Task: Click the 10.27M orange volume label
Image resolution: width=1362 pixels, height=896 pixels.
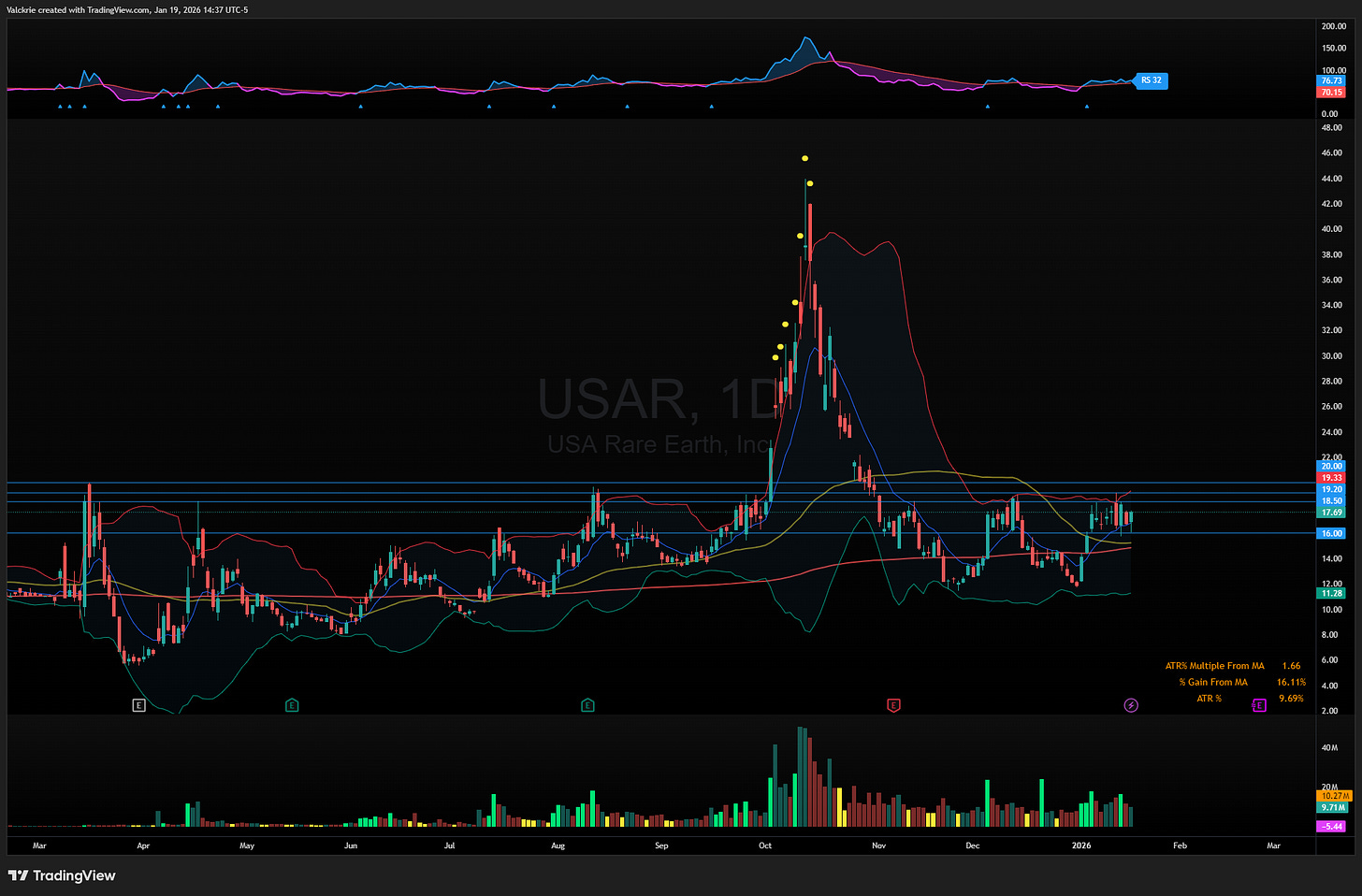Action: click(1333, 796)
